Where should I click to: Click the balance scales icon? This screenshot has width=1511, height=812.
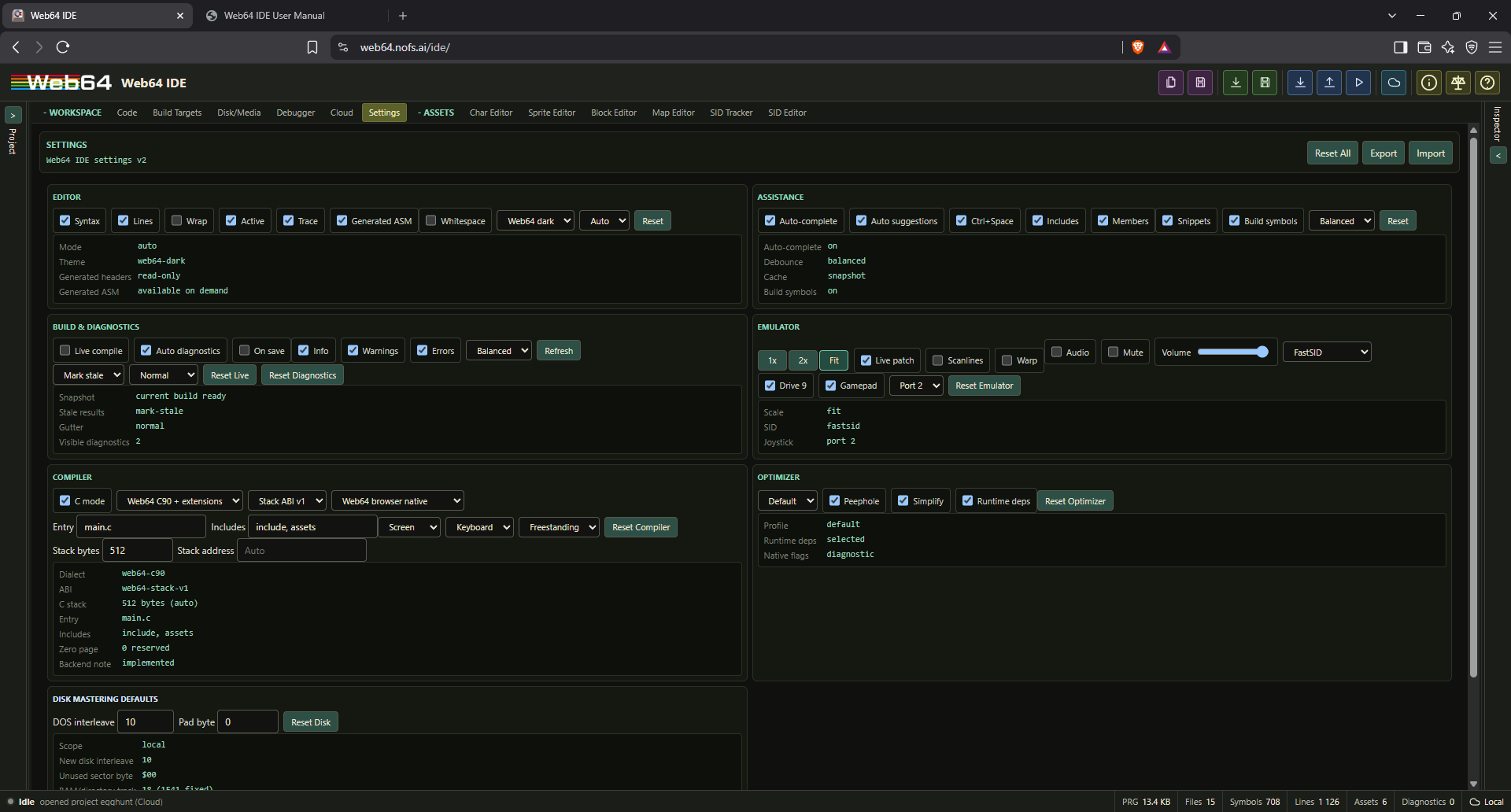1458,83
